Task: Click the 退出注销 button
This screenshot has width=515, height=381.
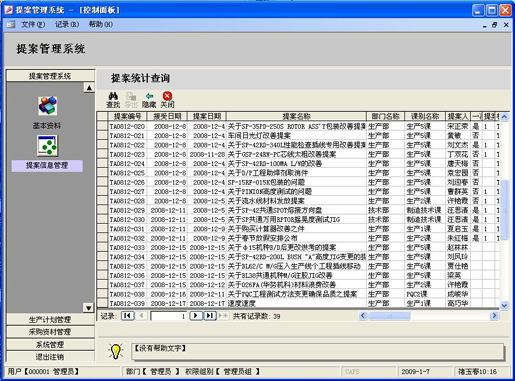Action: (50, 357)
